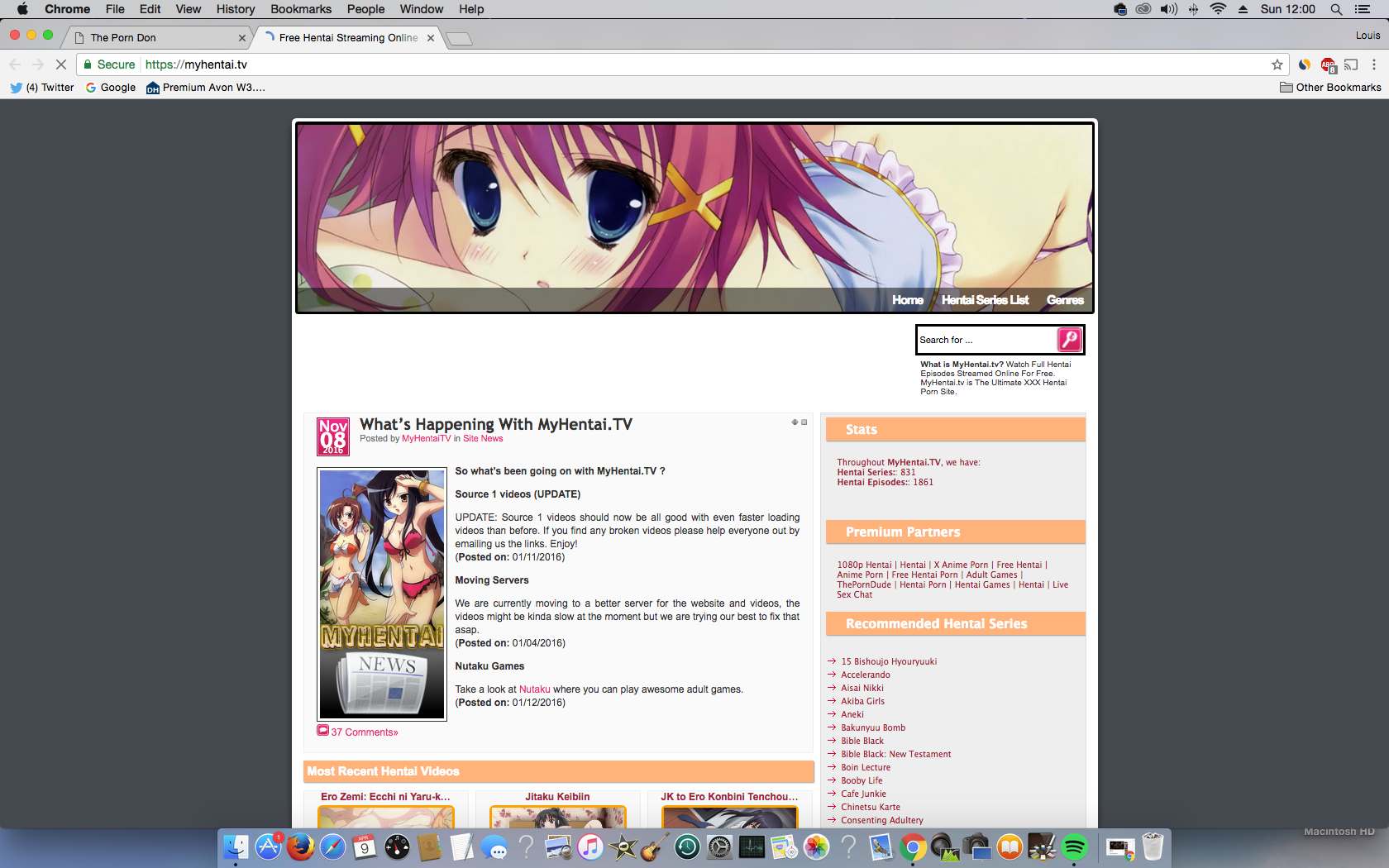
Task: Open the 37 Comments link
Action: 365,732
